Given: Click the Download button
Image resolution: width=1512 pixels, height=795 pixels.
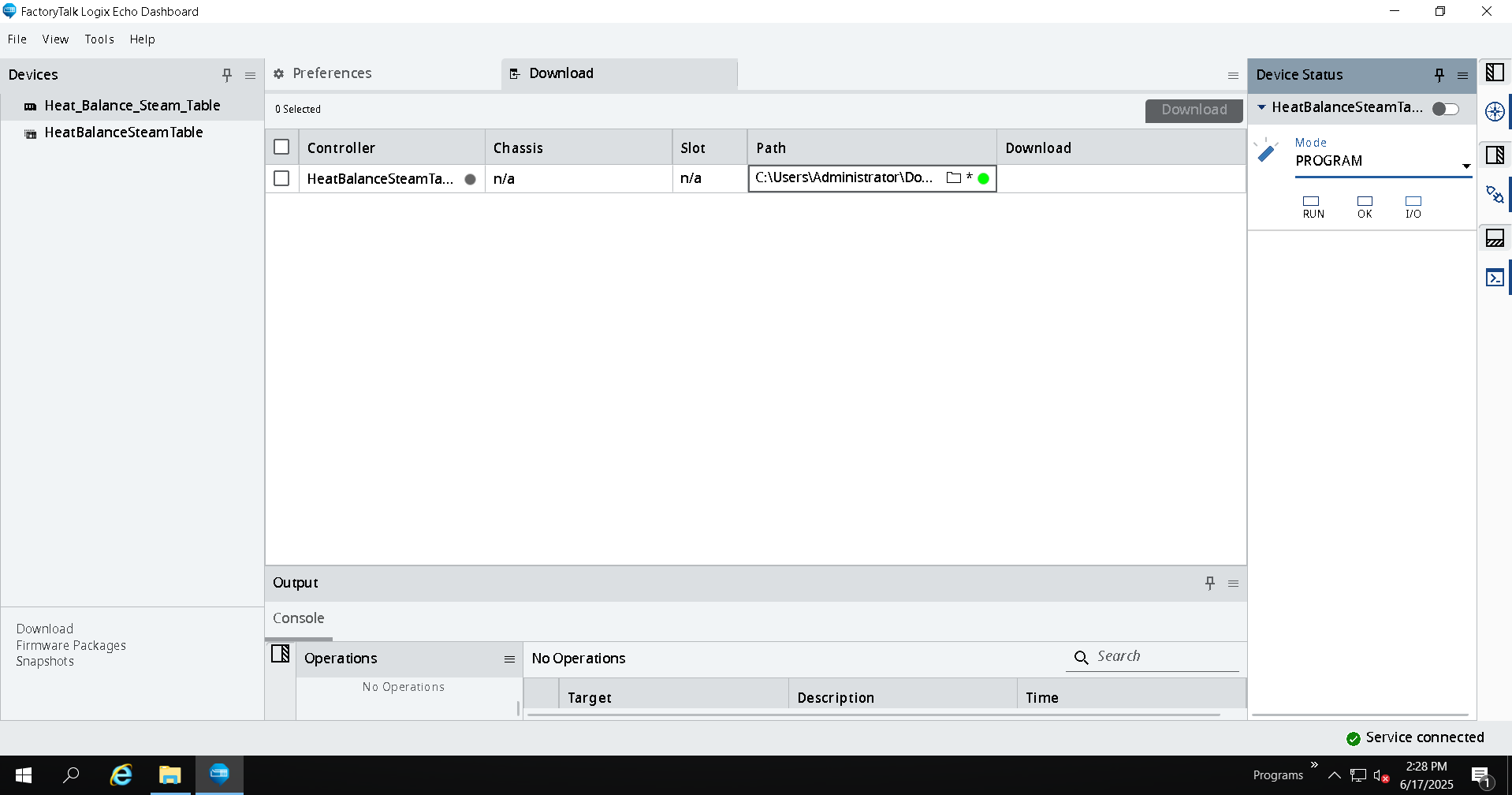Looking at the screenshot, I should point(1193,110).
